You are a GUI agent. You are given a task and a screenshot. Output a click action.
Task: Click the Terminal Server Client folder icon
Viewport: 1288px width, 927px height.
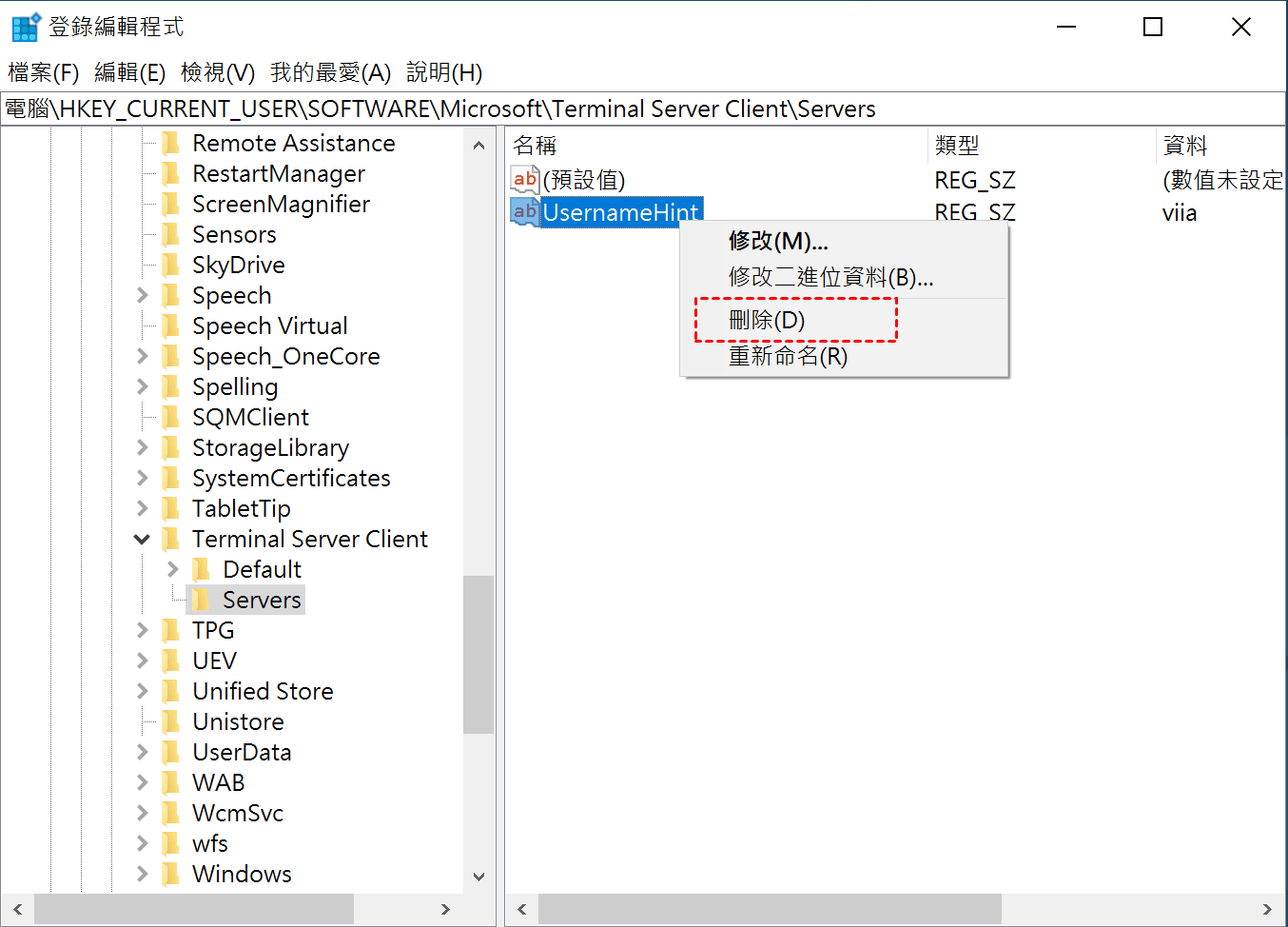[x=171, y=539]
